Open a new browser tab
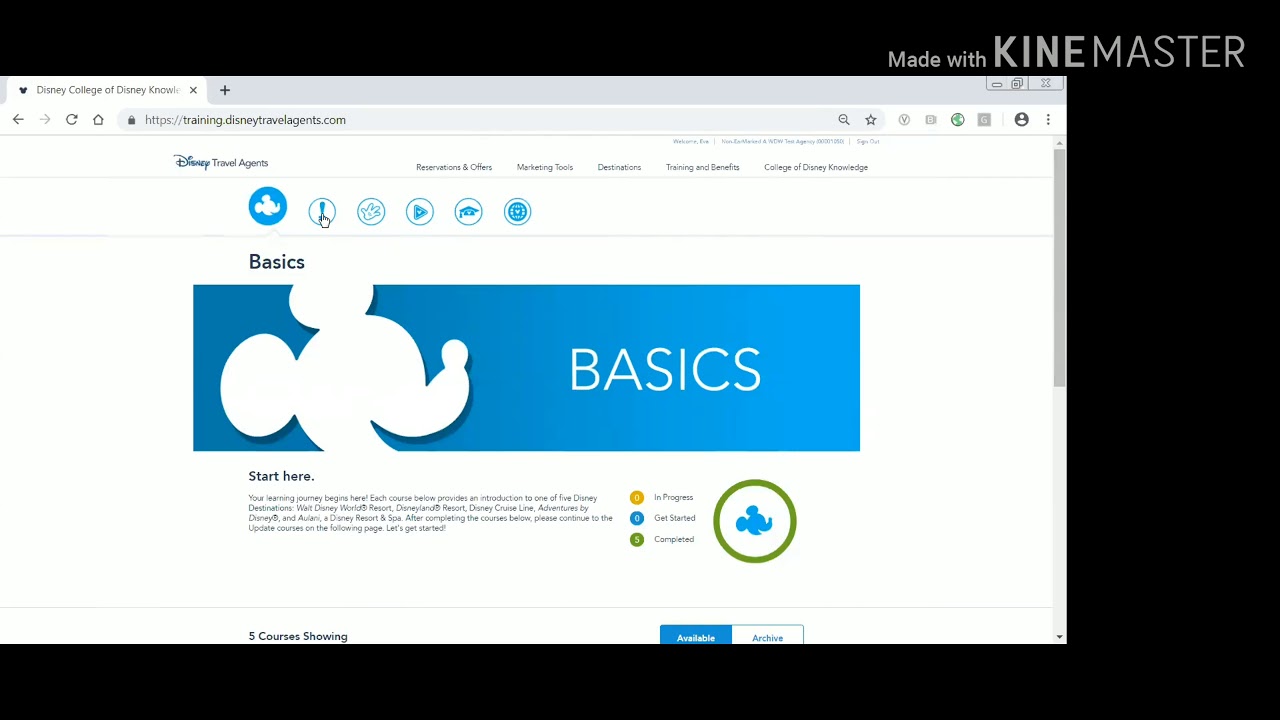Image resolution: width=1280 pixels, height=720 pixels. point(225,90)
